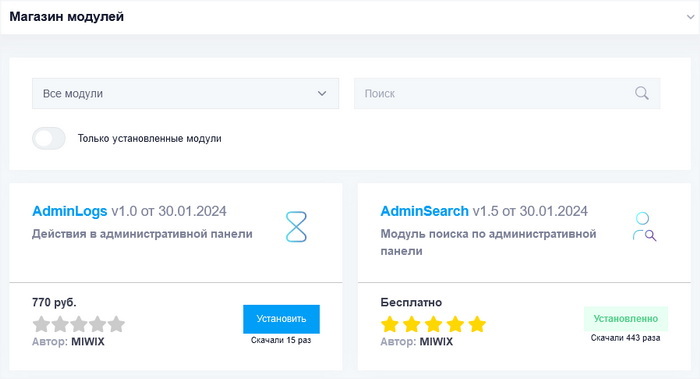Focus the 'Поиск' search input field
Screen dimensions: 700x379
[x=507, y=93]
